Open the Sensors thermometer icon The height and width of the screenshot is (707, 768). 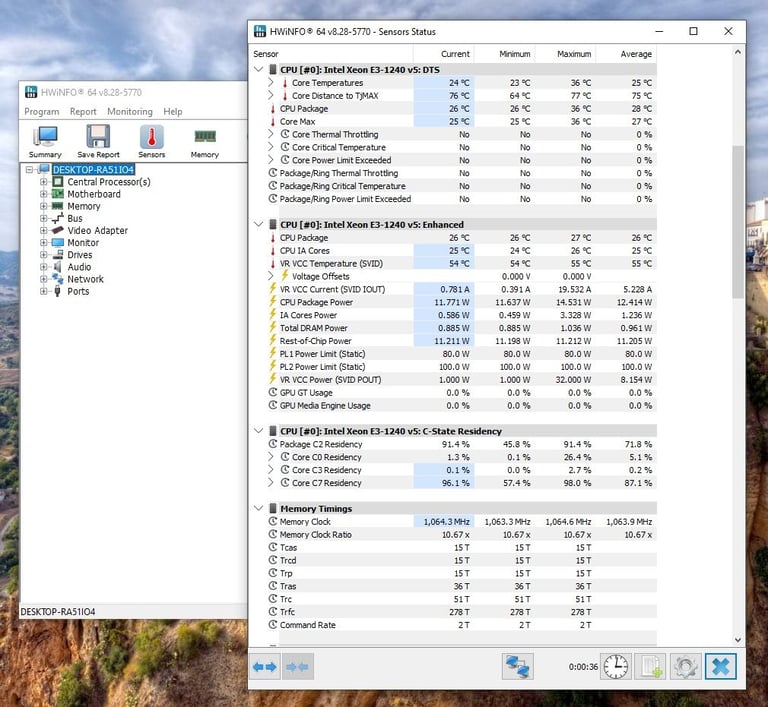click(151, 142)
